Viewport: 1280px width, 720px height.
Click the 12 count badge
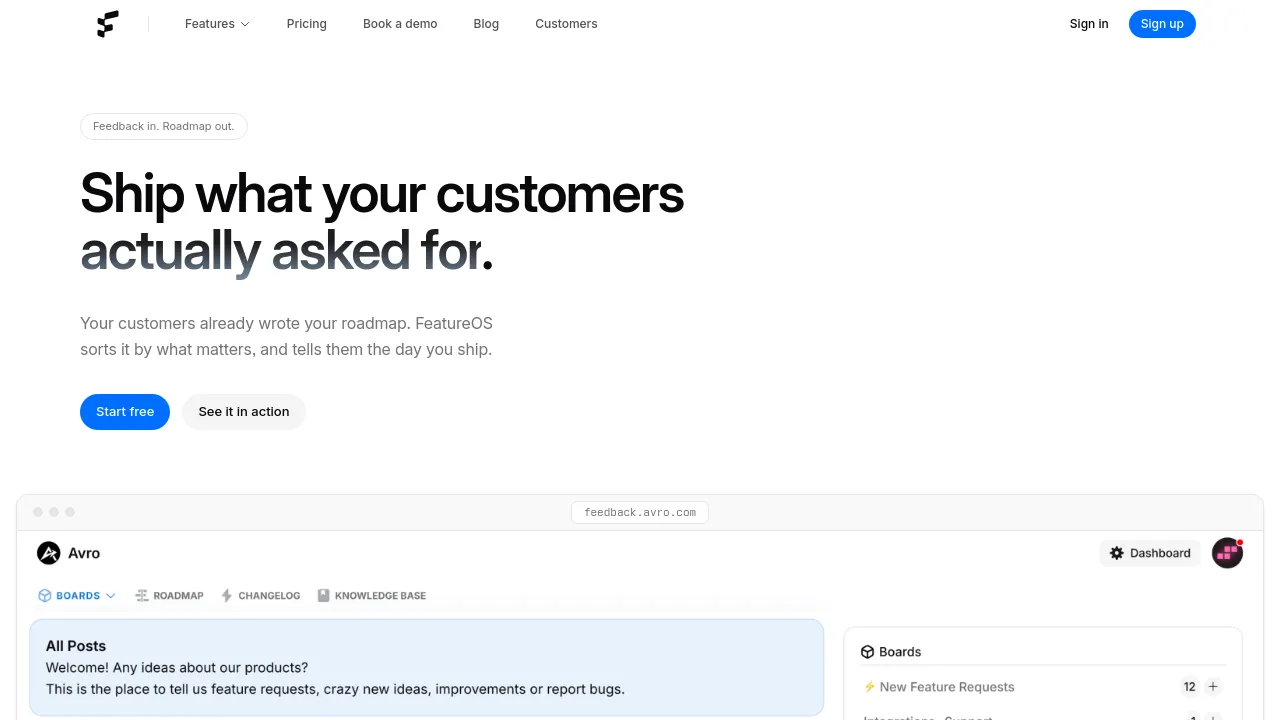coord(1189,687)
